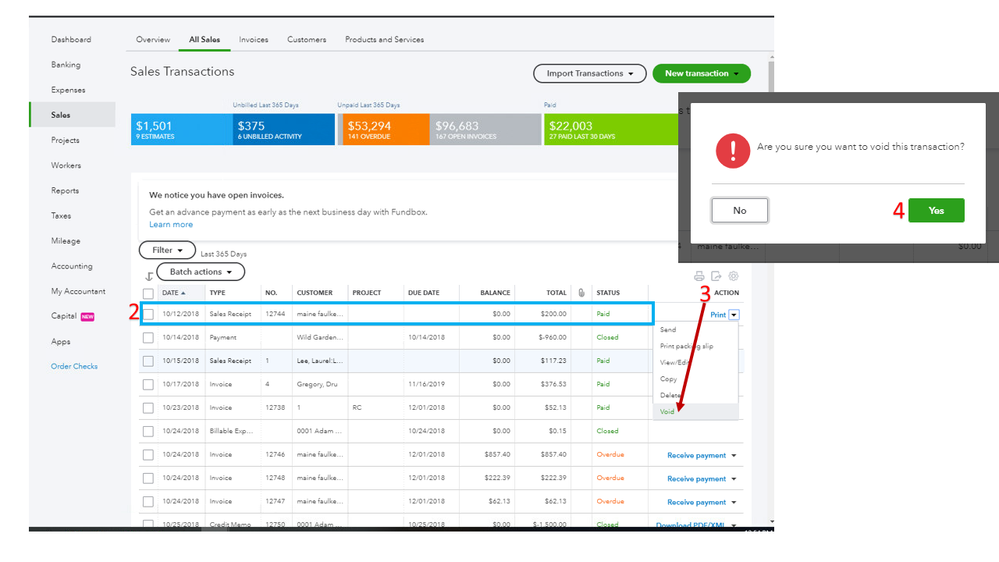Open the Customers tab
This screenshot has height=562, width=999.
tap(306, 40)
